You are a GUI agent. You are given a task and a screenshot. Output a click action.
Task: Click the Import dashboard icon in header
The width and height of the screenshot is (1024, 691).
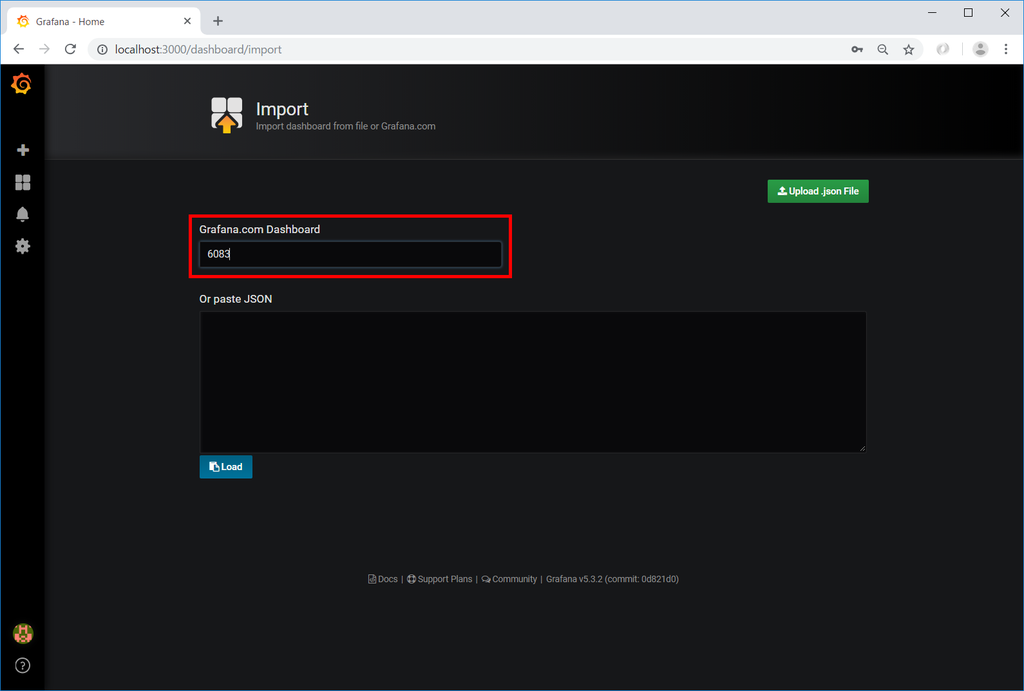click(227, 115)
